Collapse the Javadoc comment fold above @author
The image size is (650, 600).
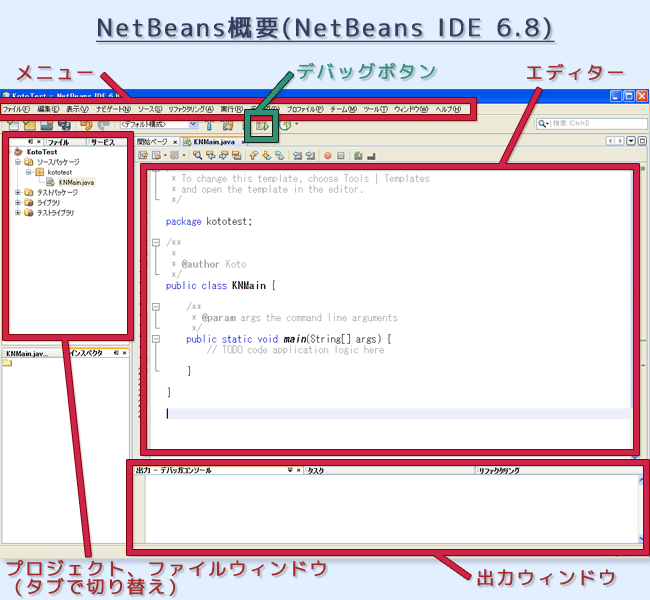(x=156, y=241)
